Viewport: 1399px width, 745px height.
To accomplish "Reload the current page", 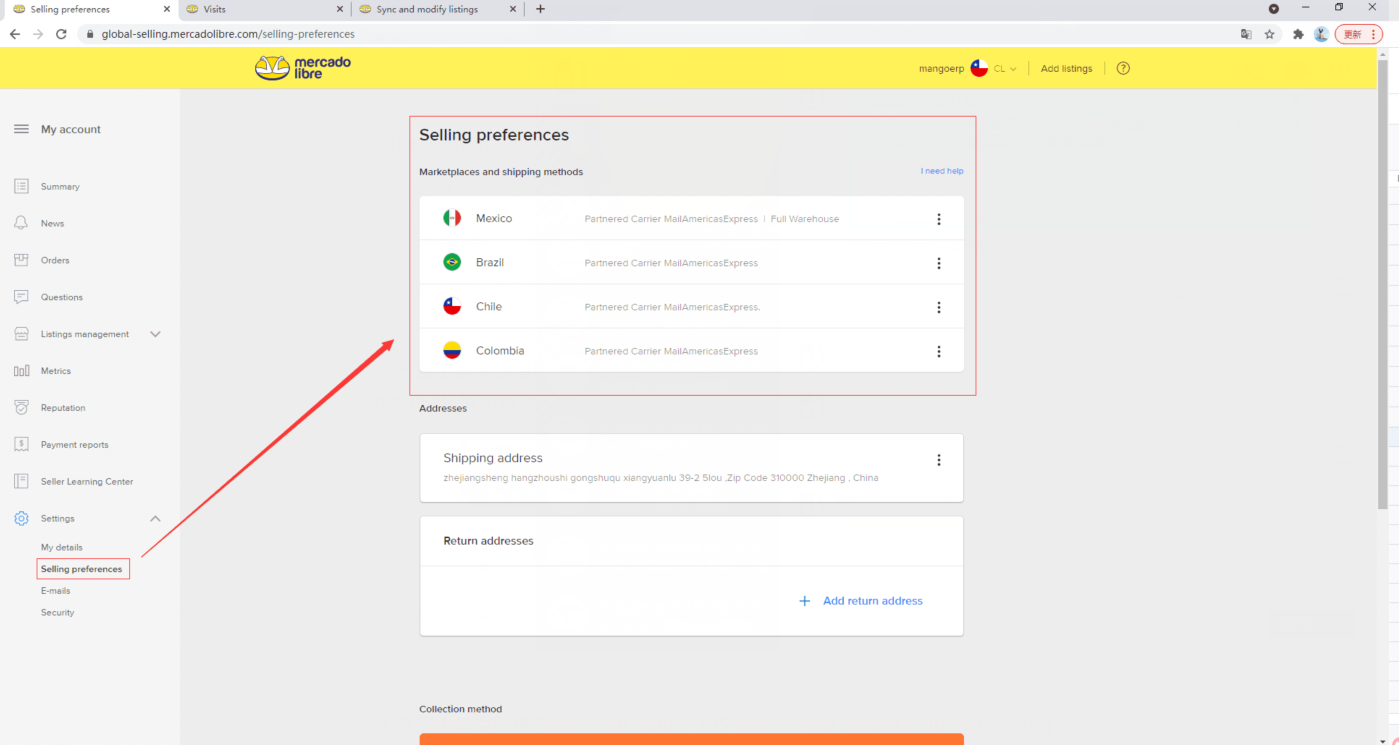I will [x=61, y=34].
